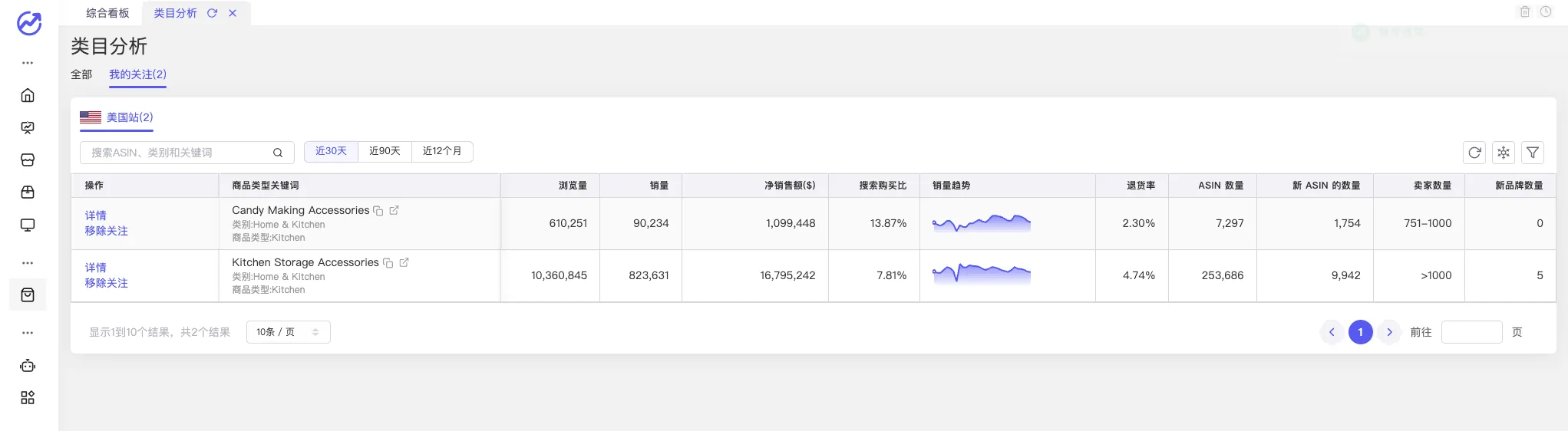Go to the next page

tap(1389, 332)
